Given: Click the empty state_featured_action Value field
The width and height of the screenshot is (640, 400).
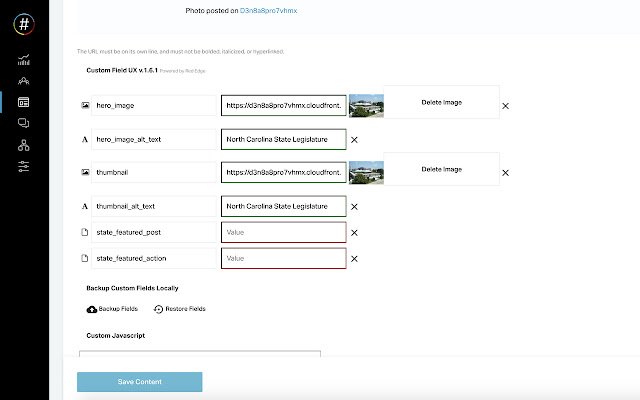Looking at the screenshot, I should pyautogui.click(x=284, y=258).
